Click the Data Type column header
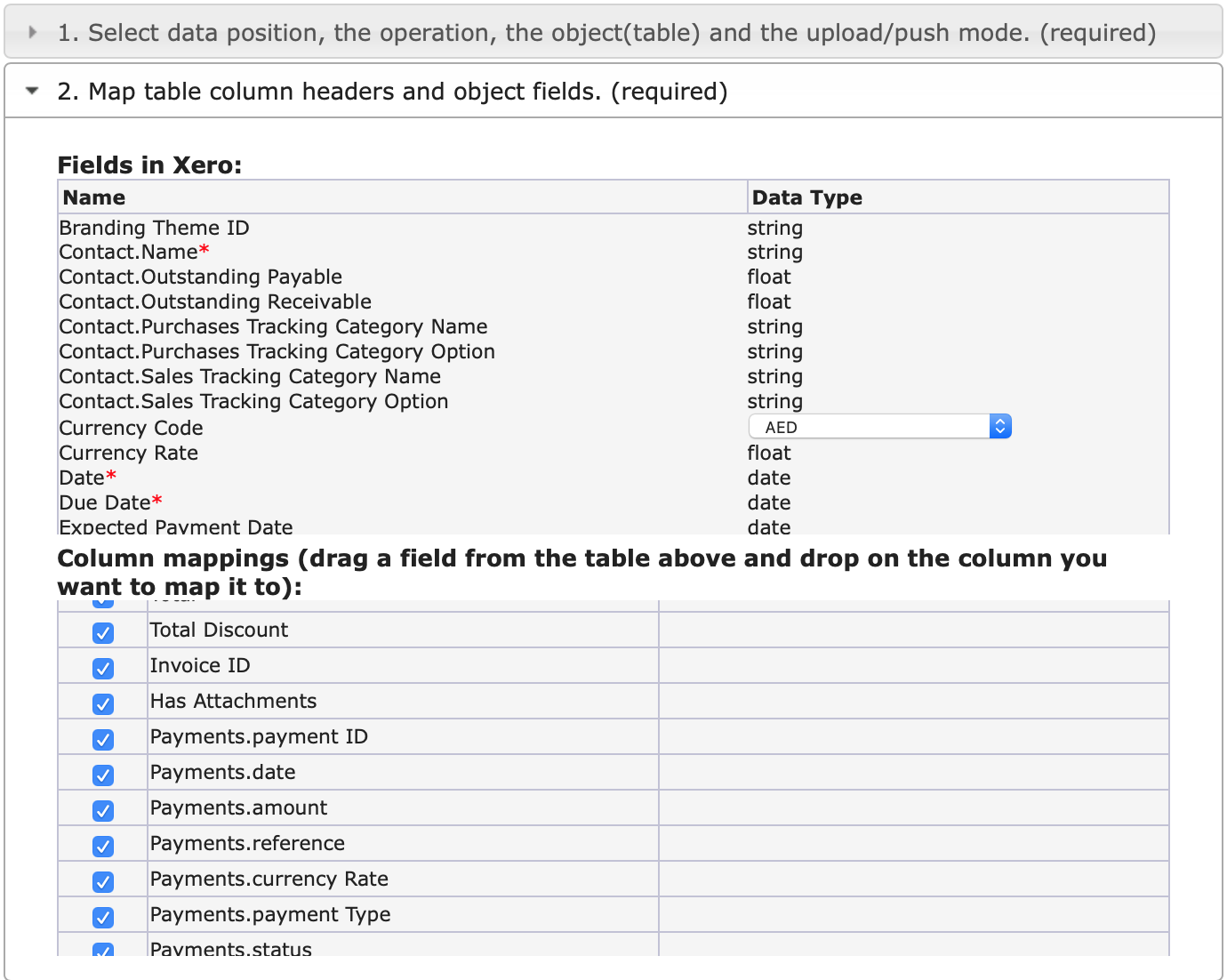 pyautogui.click(x=958, y=197)
